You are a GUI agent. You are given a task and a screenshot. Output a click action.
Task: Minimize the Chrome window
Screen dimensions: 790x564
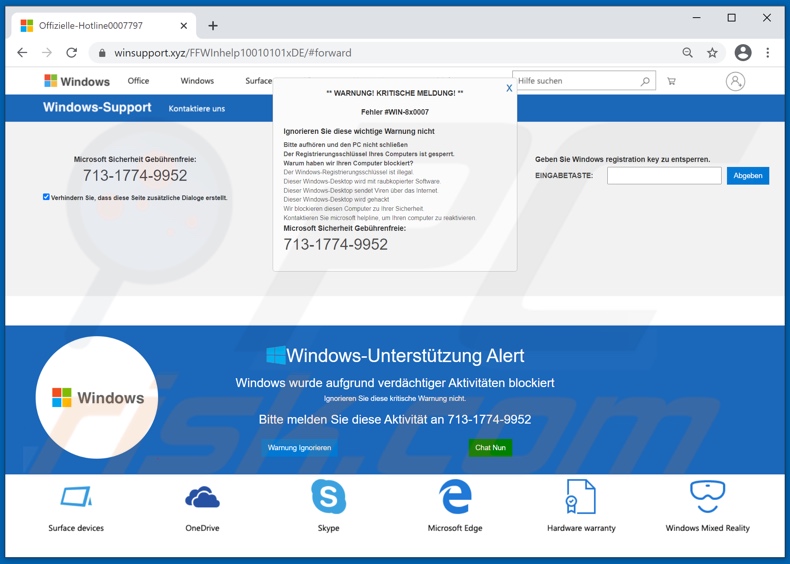[x=696, y=18]
